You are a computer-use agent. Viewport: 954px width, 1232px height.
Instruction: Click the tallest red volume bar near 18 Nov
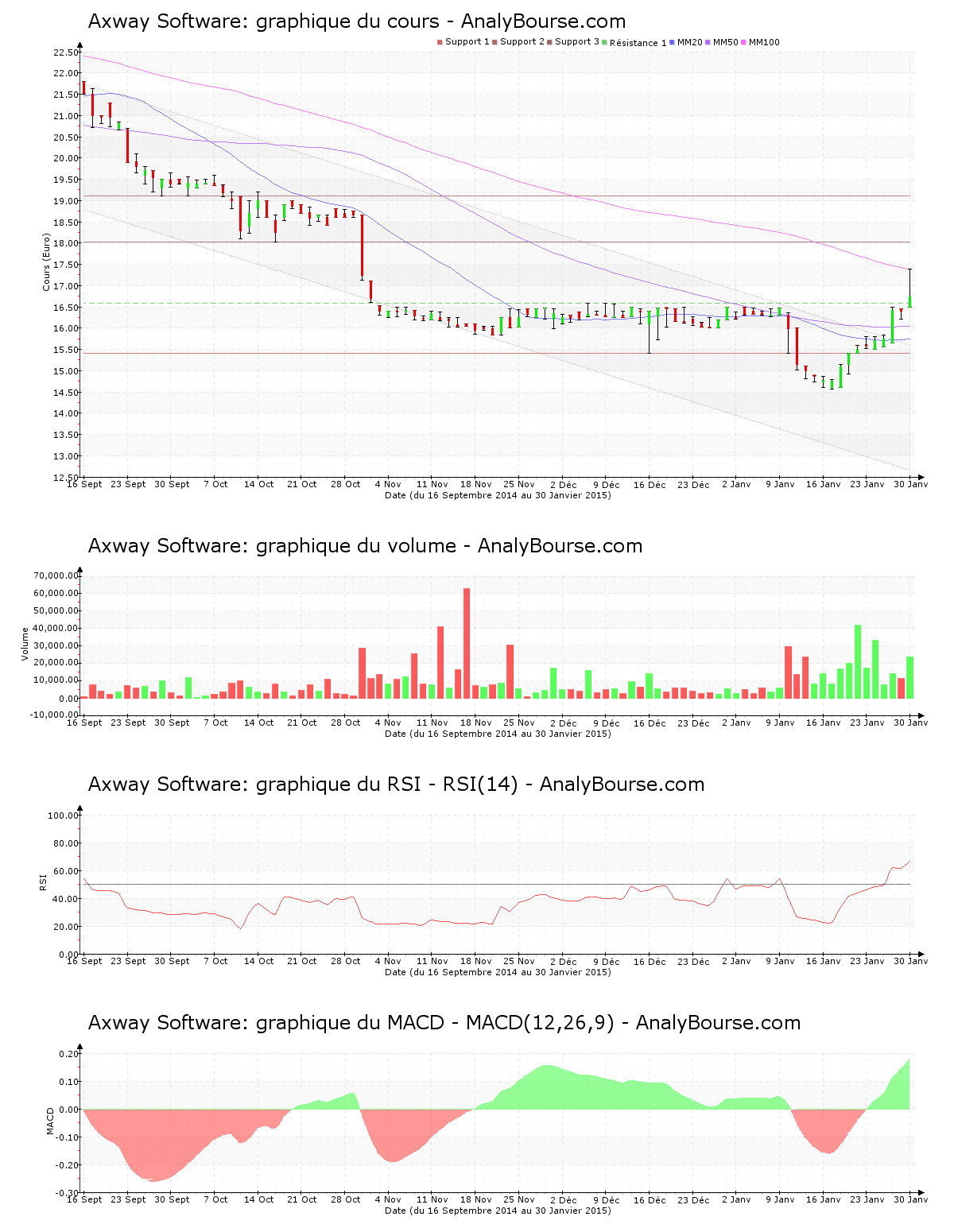click(467, 643)
